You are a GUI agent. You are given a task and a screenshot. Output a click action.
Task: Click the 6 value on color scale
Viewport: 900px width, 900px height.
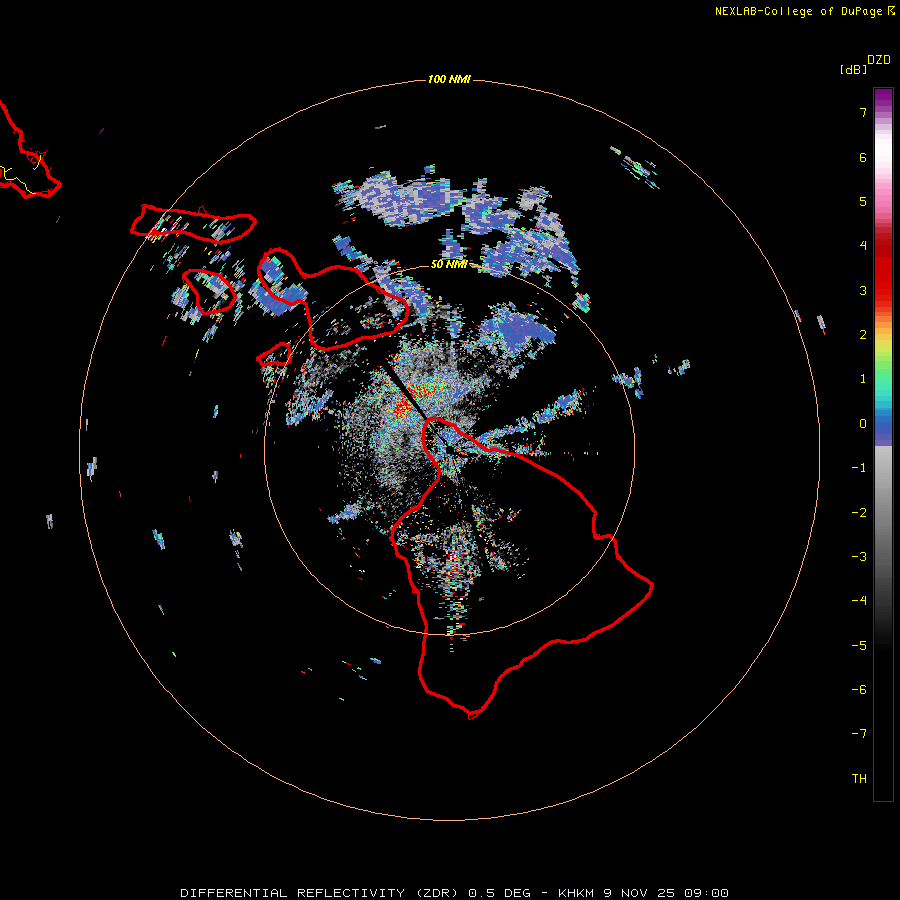click(x=863, y=157)
